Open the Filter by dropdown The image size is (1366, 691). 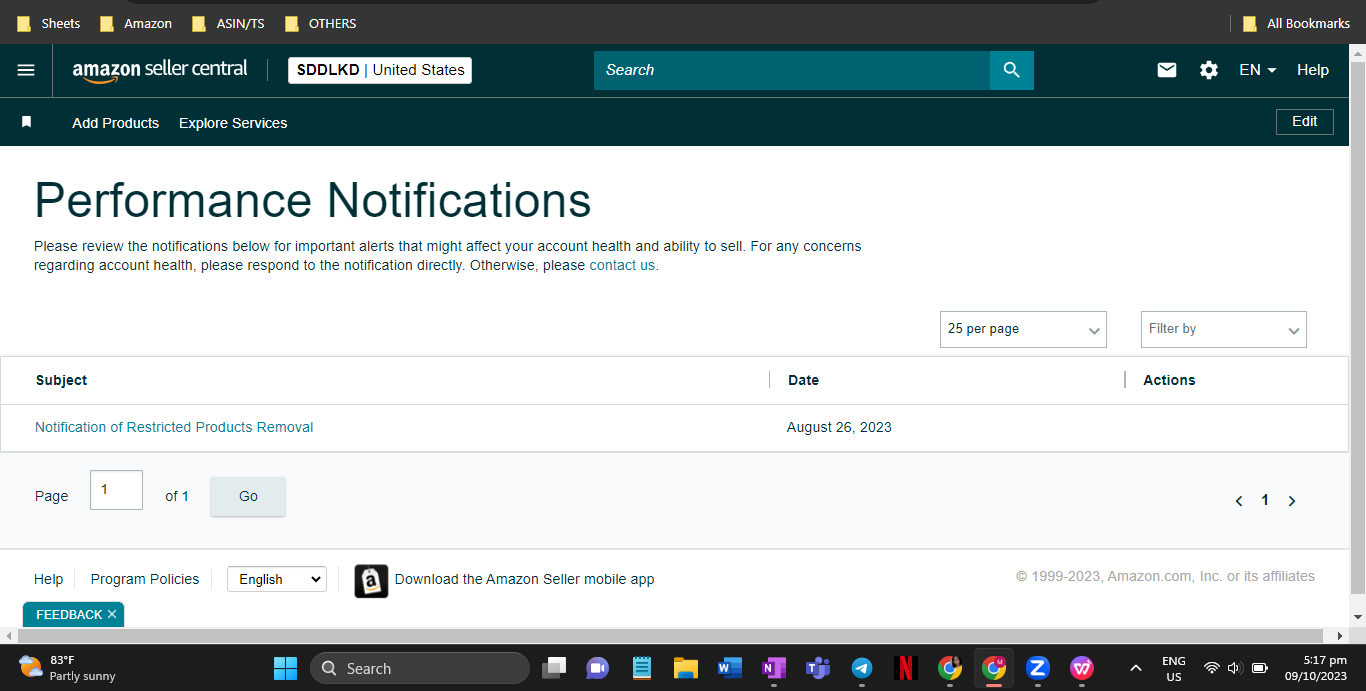pos(1224,329)
